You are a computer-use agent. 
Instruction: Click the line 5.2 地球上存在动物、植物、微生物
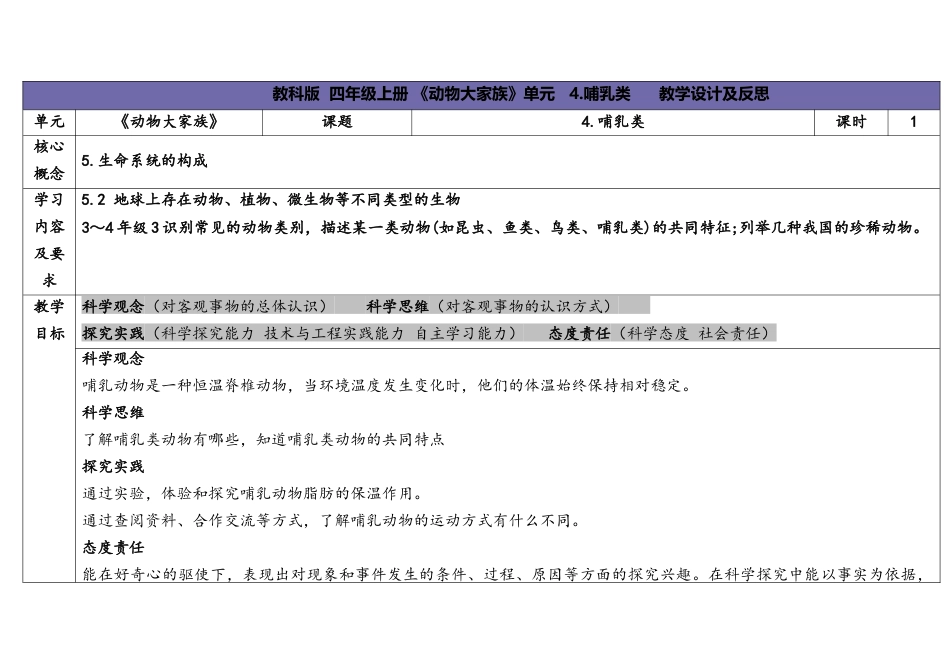click(271, 200)
